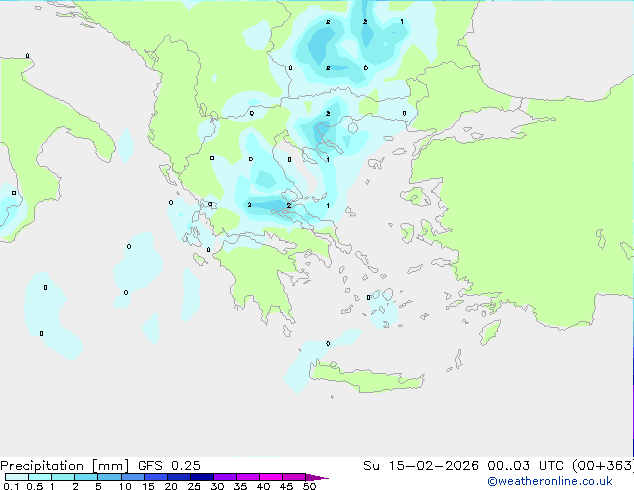Image resolution: width=634 pixels, height=490 pixels.
Task: Click the "40" legend scale label
Action: pyautogui.click(x=263, y=486)
